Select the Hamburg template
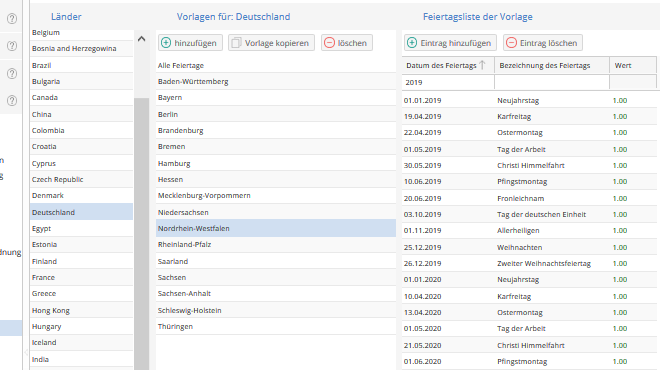Image resolution: width=660 pixels, height=370 pixels. [x=276, y=163]
